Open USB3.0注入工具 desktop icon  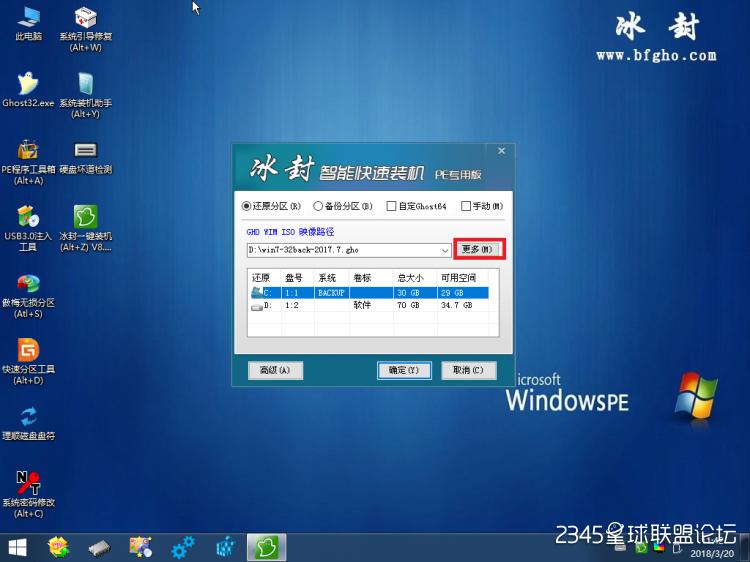click(x=28, y=228)
